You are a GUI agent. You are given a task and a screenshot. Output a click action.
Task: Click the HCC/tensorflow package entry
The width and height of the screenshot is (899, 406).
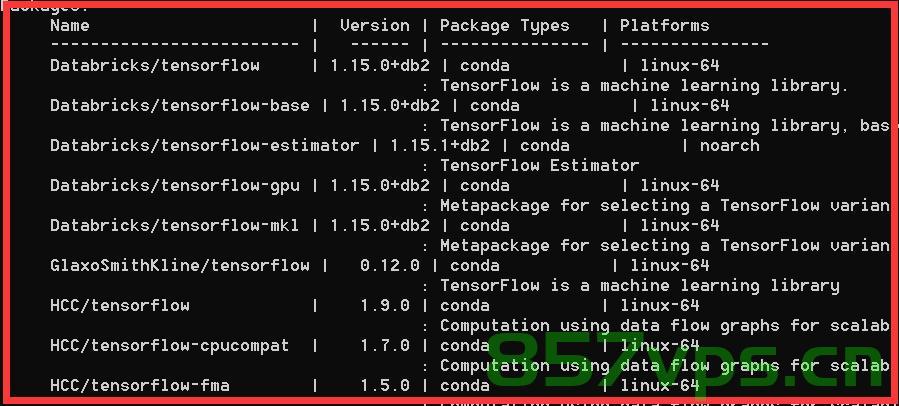click(120, 306)
